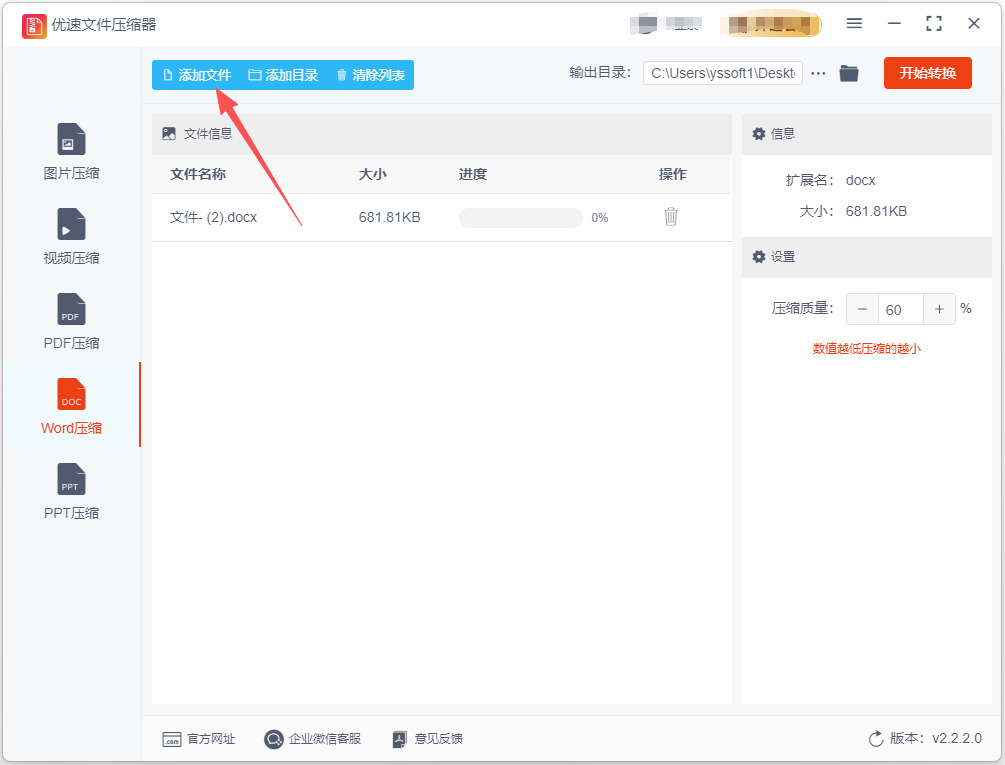Click the 信息 panel gear icon
Screen dimensions: 1005x765
(759, 133)
